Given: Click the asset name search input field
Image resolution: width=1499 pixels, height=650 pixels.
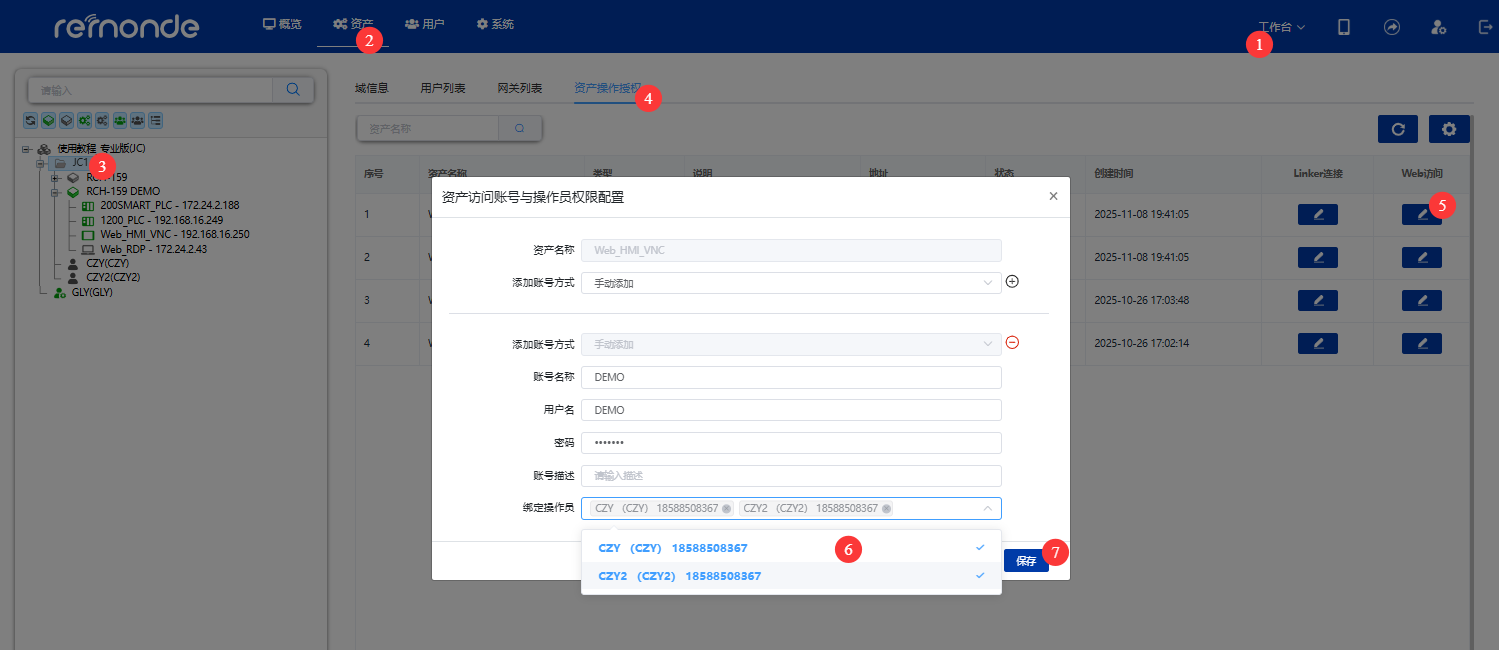Looking at the screenshot, I should (428, 128).
